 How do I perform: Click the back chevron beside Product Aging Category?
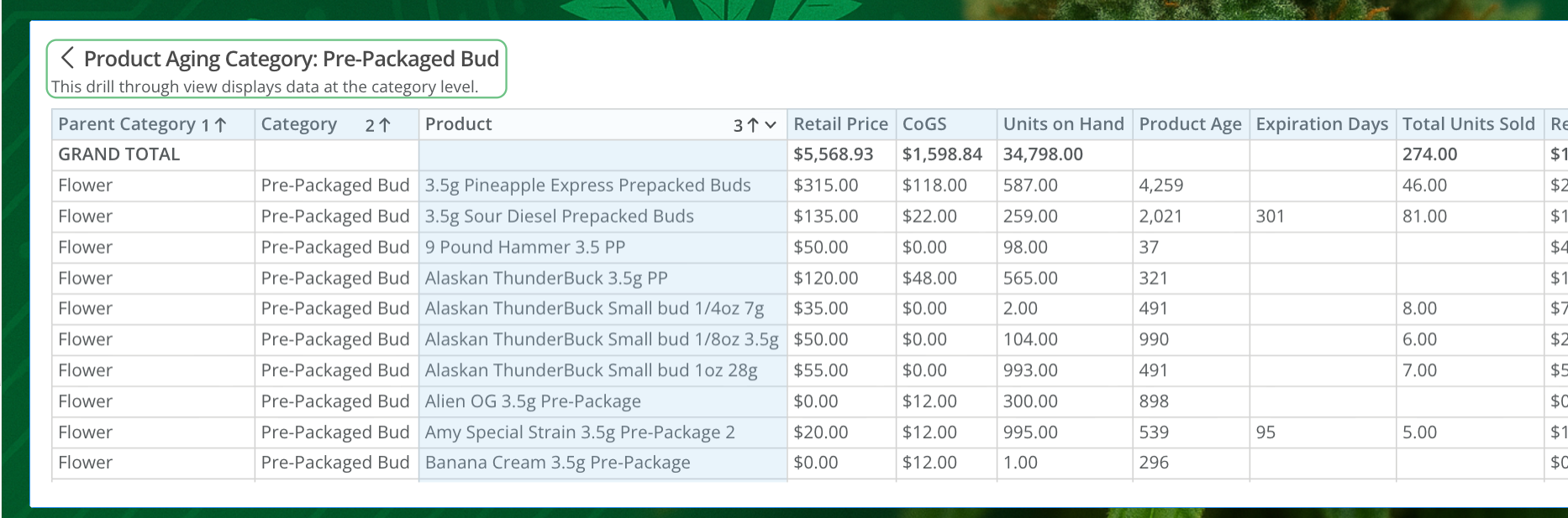[x=67, y=58]
